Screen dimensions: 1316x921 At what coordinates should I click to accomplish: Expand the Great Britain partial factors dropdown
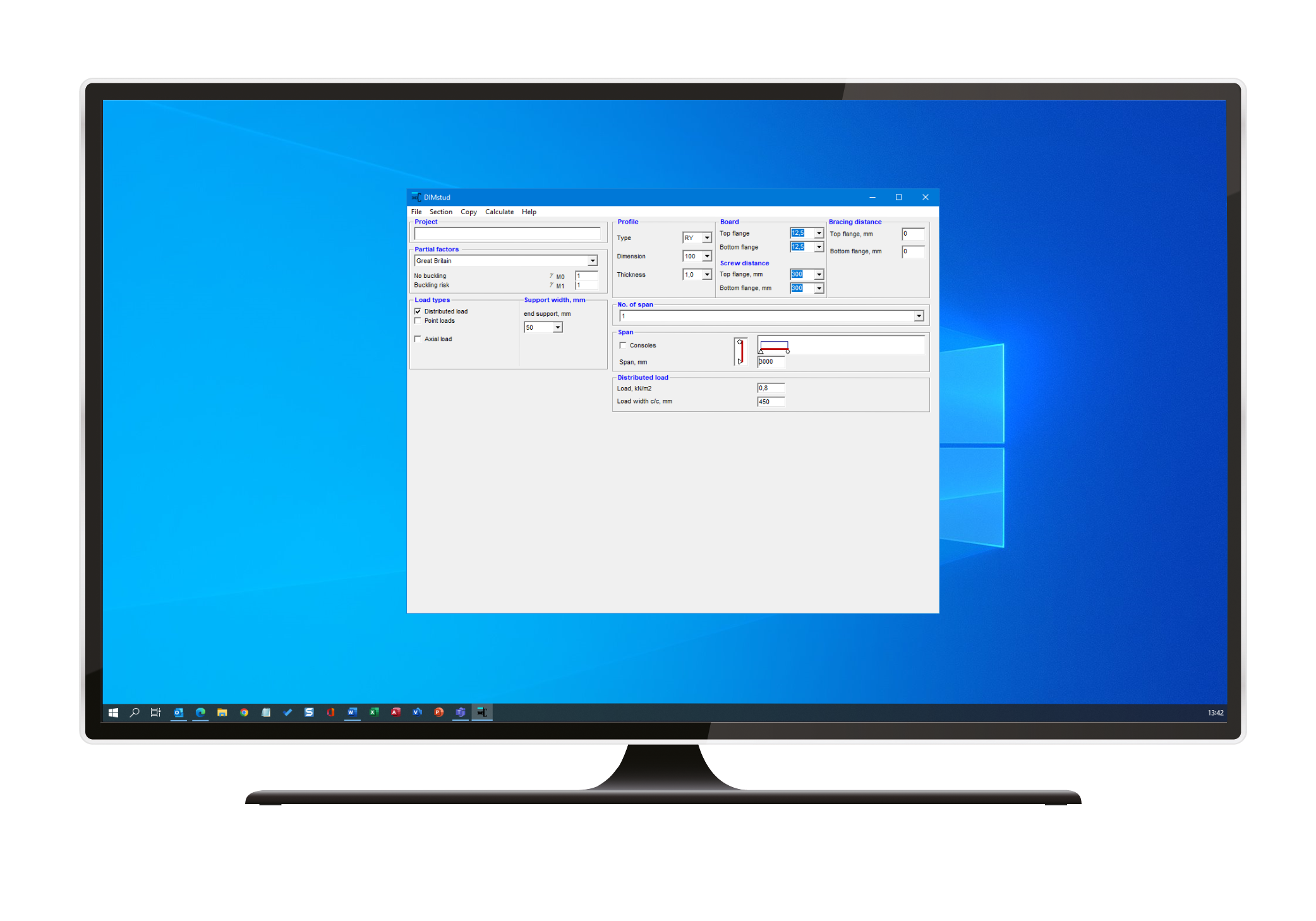click(x=592, y=261)
